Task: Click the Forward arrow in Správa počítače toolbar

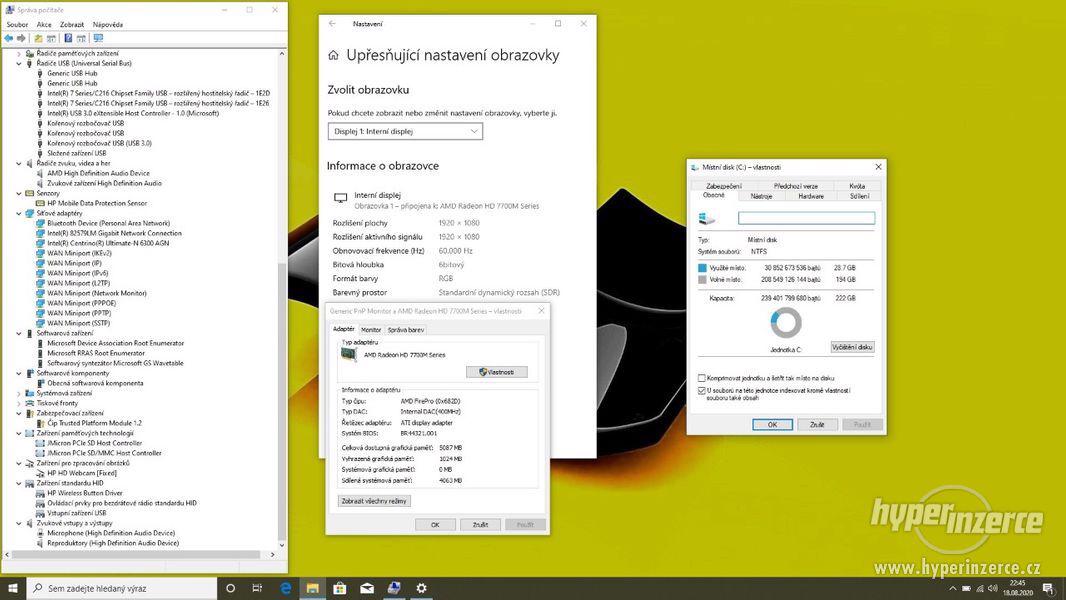Action: (x=21, y=38)
